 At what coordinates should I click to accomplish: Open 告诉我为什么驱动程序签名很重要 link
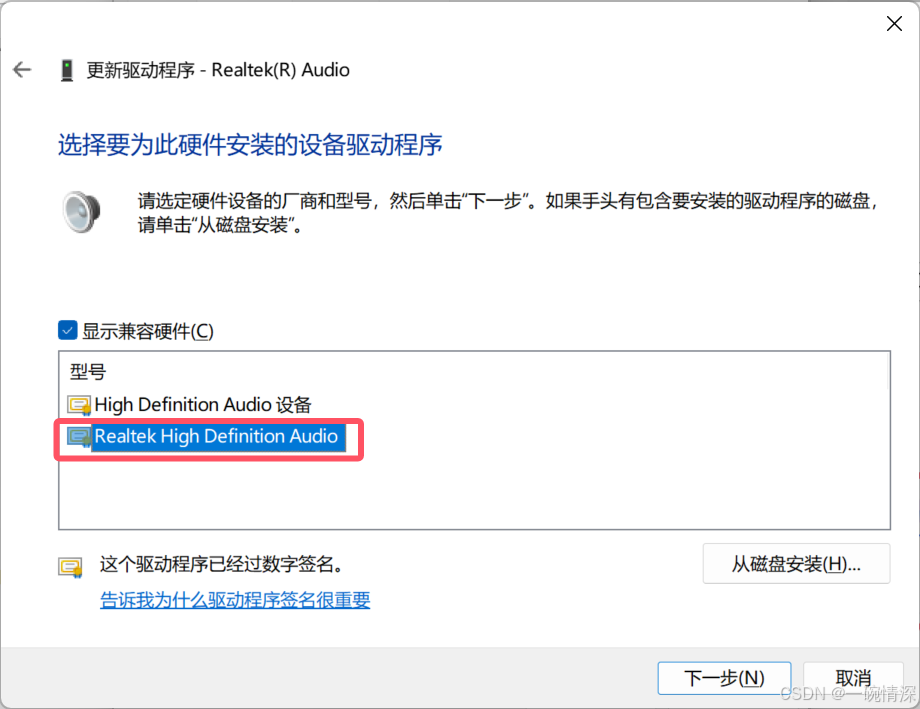pos(235,600)
